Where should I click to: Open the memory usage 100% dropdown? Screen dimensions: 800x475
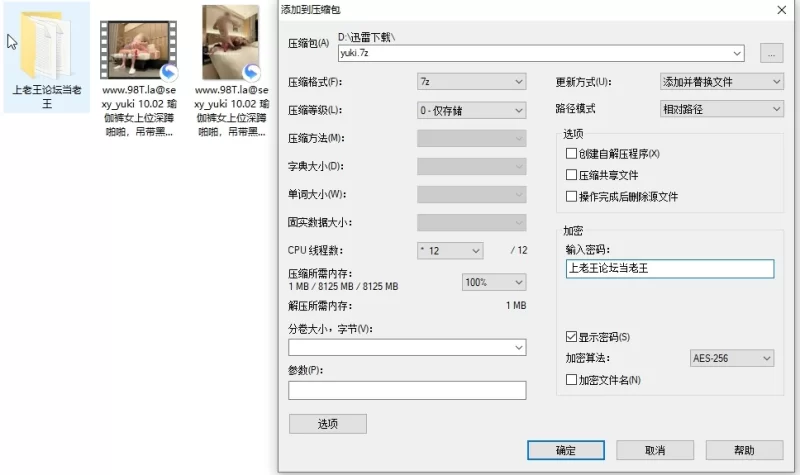point(494,282)
